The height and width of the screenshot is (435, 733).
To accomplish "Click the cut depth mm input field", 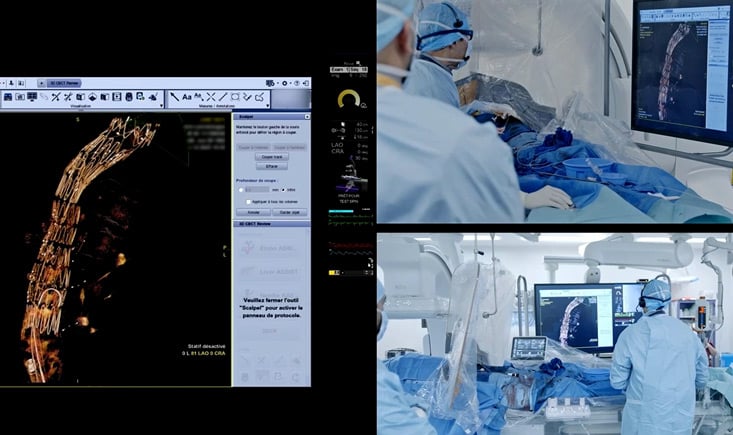I will click(257, 189).
